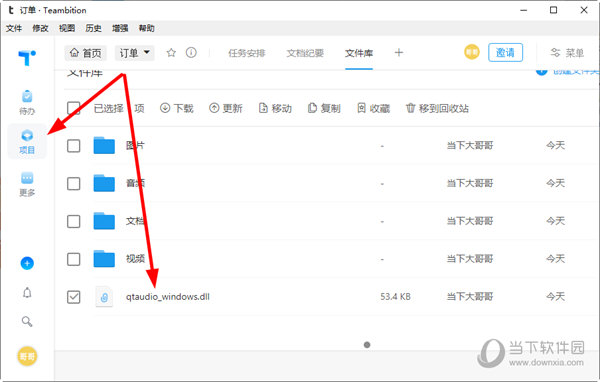Click the pagination dot below file list
Image resolution: width=600 pixels, height=382 pixels.
(x=367, y=345)
